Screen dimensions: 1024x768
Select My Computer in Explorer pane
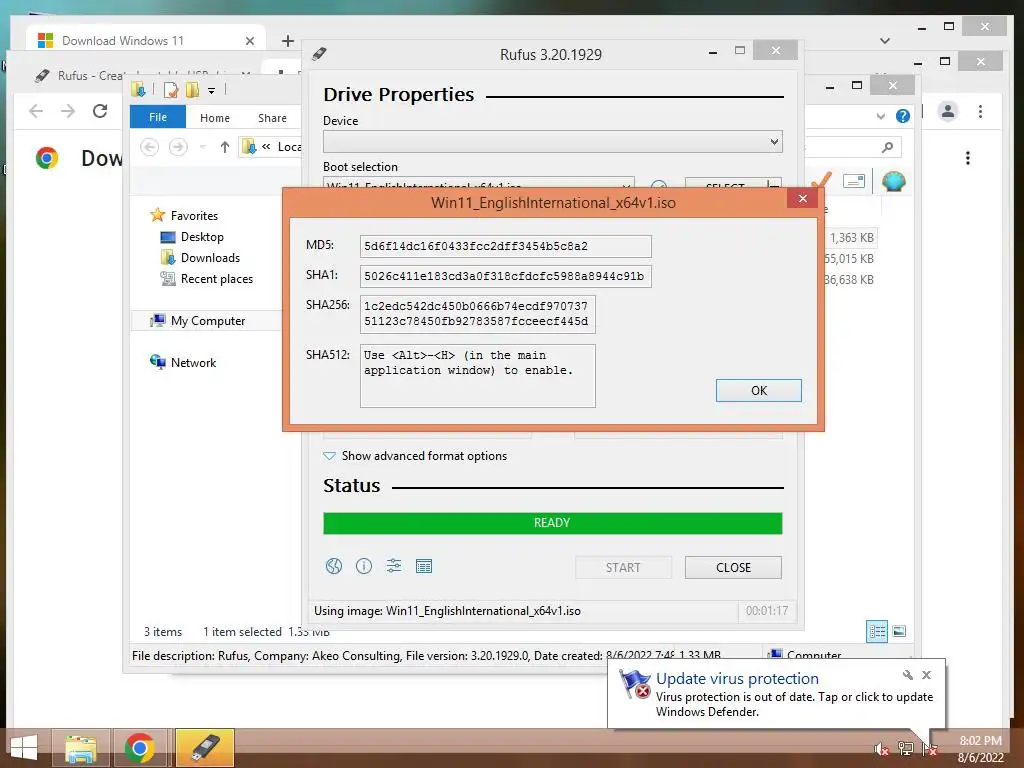(x=198, y=321)
